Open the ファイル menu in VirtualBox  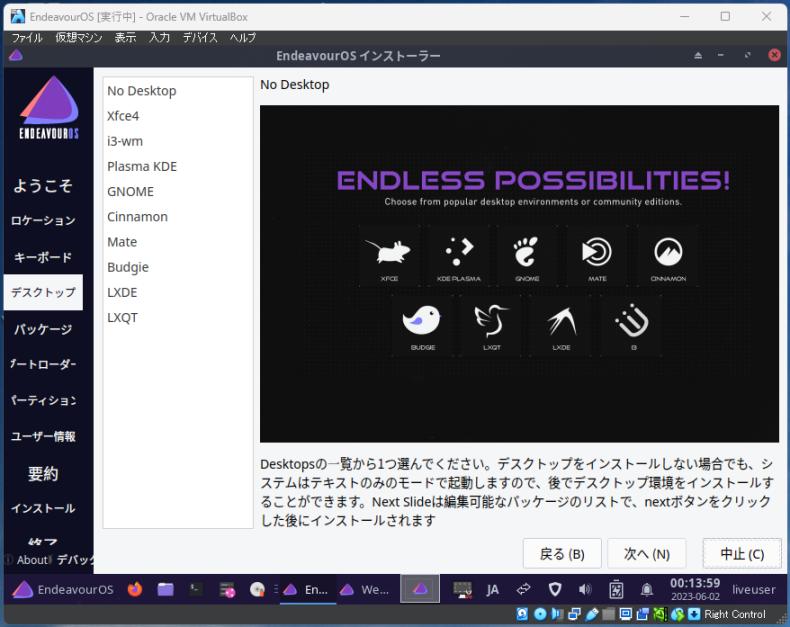(27, 38)
